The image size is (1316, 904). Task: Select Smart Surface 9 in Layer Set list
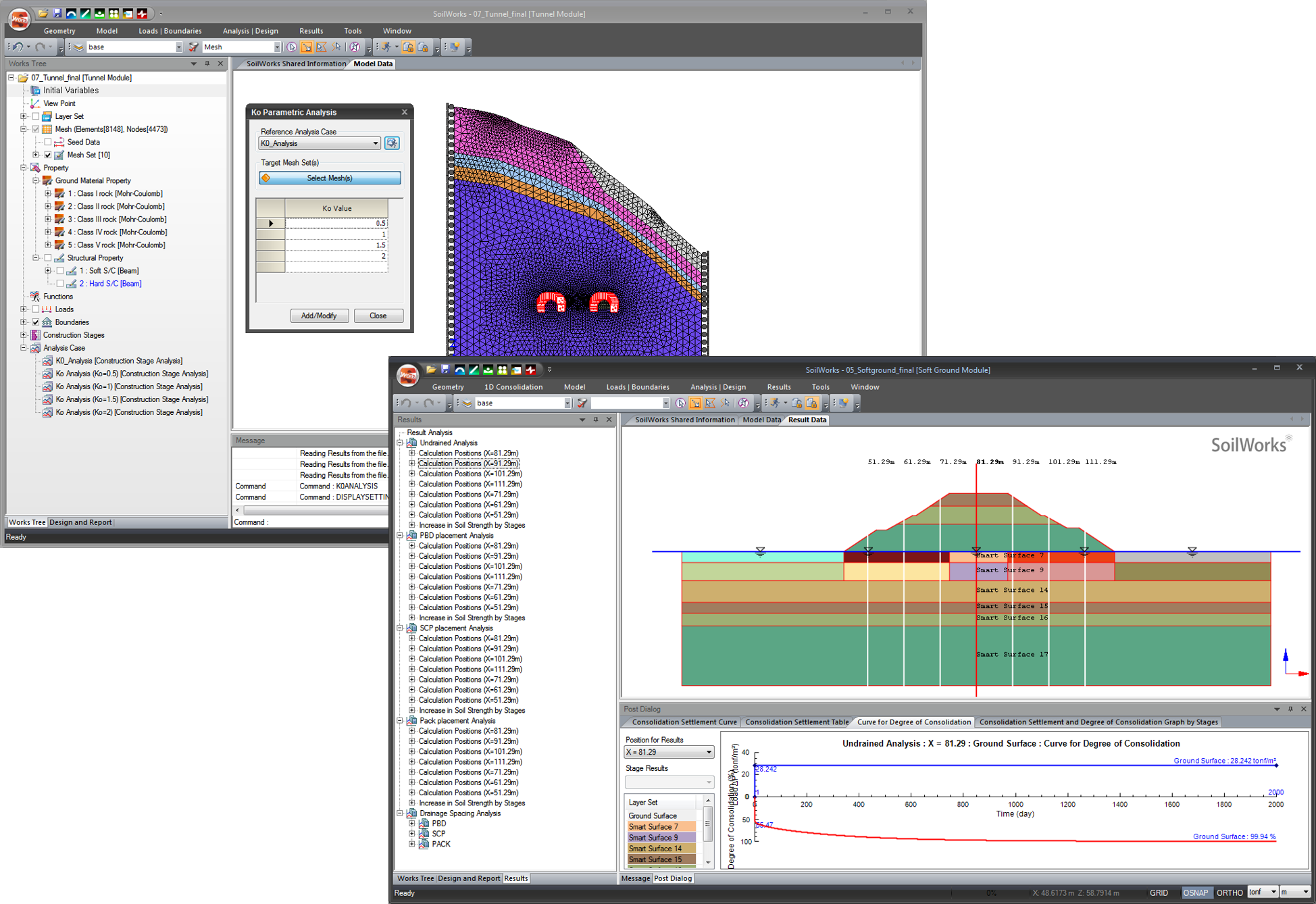[661, 837]
